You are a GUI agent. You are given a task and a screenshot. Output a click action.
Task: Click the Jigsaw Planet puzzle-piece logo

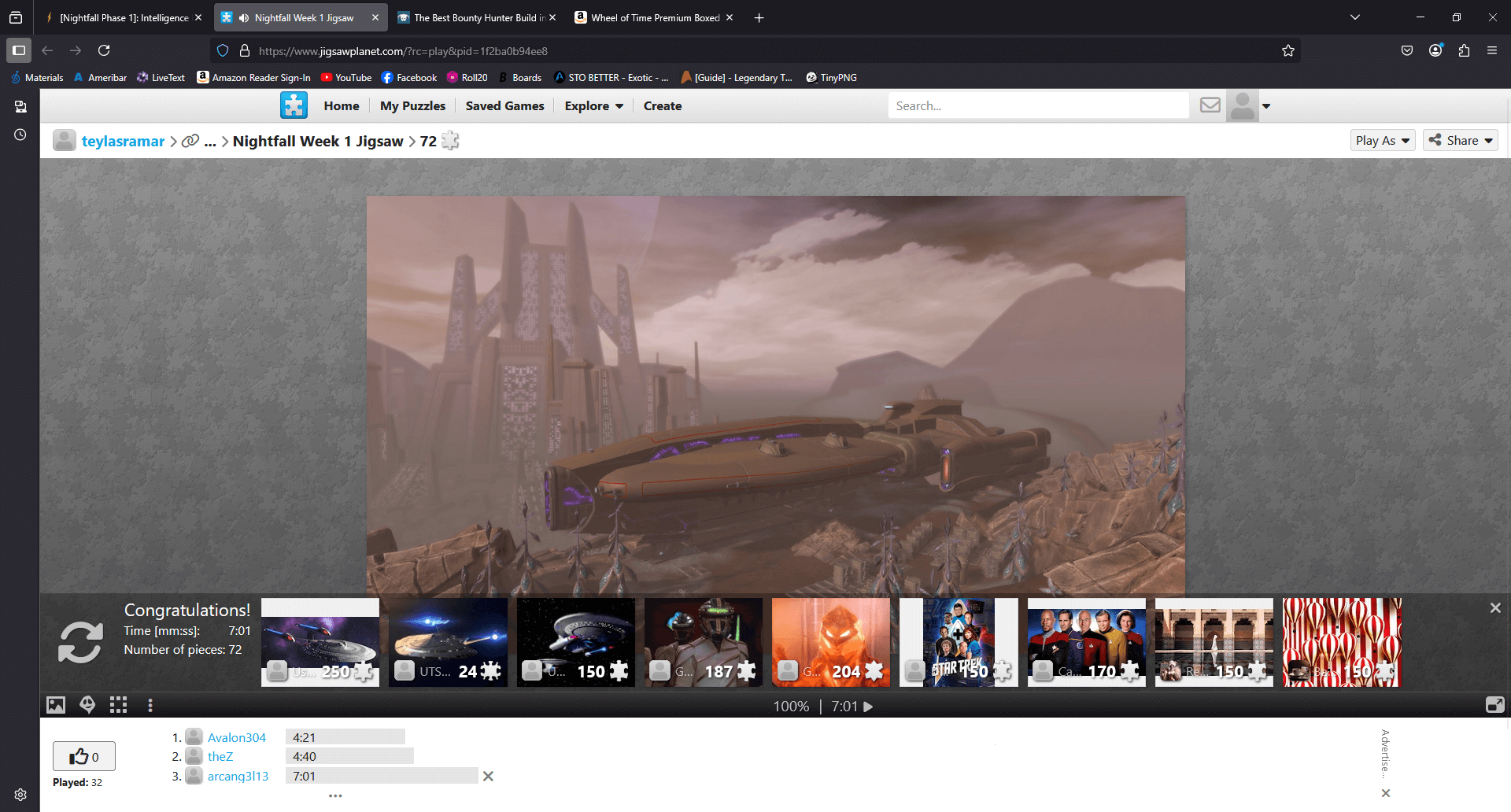pos(294,105)
